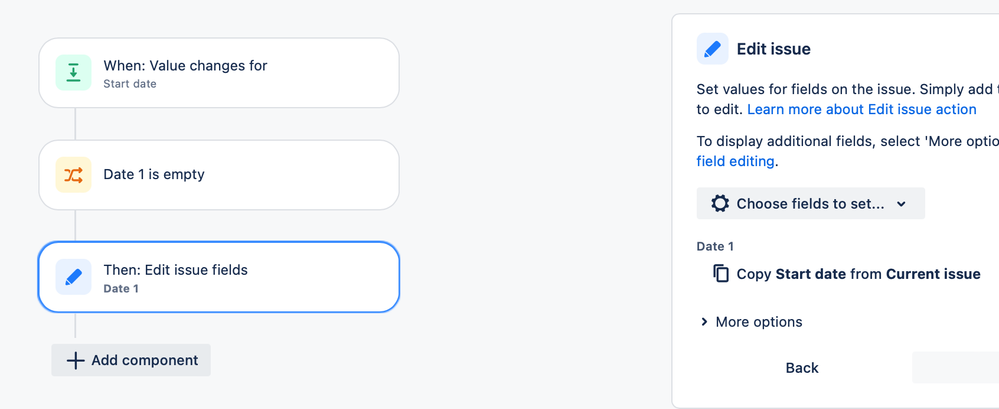Click the copy icon next to Copy Start date
Image resolution: width=999 pixels, height=409 pixels.
tap(721, 273)
